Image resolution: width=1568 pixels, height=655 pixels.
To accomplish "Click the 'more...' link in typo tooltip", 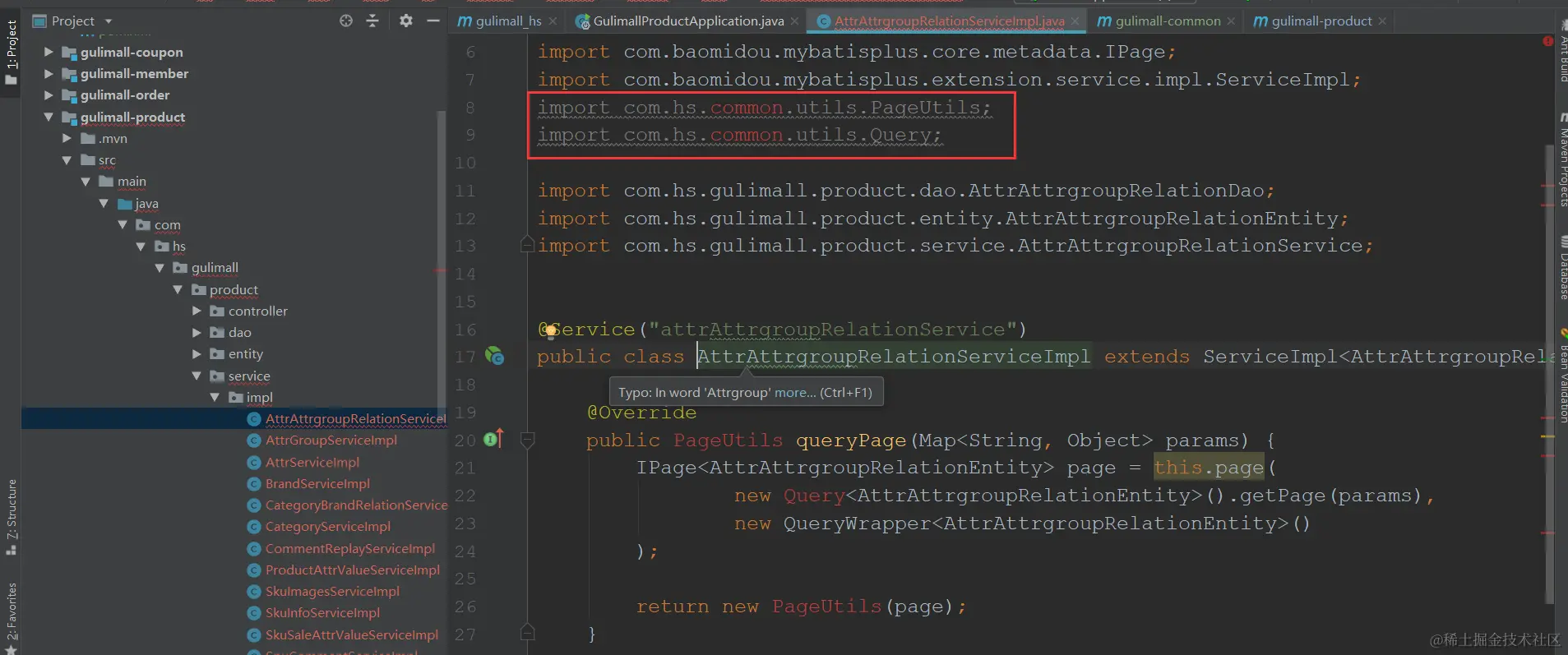I will (795, 393).
